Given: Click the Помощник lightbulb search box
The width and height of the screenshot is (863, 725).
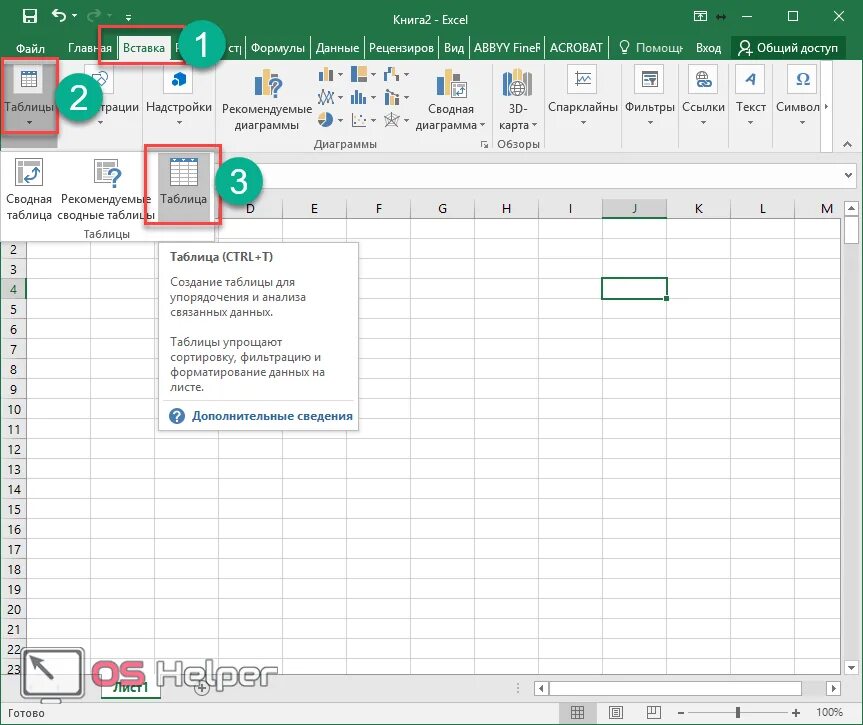Looking at the screenshot, I should click(x=651, y=48).
